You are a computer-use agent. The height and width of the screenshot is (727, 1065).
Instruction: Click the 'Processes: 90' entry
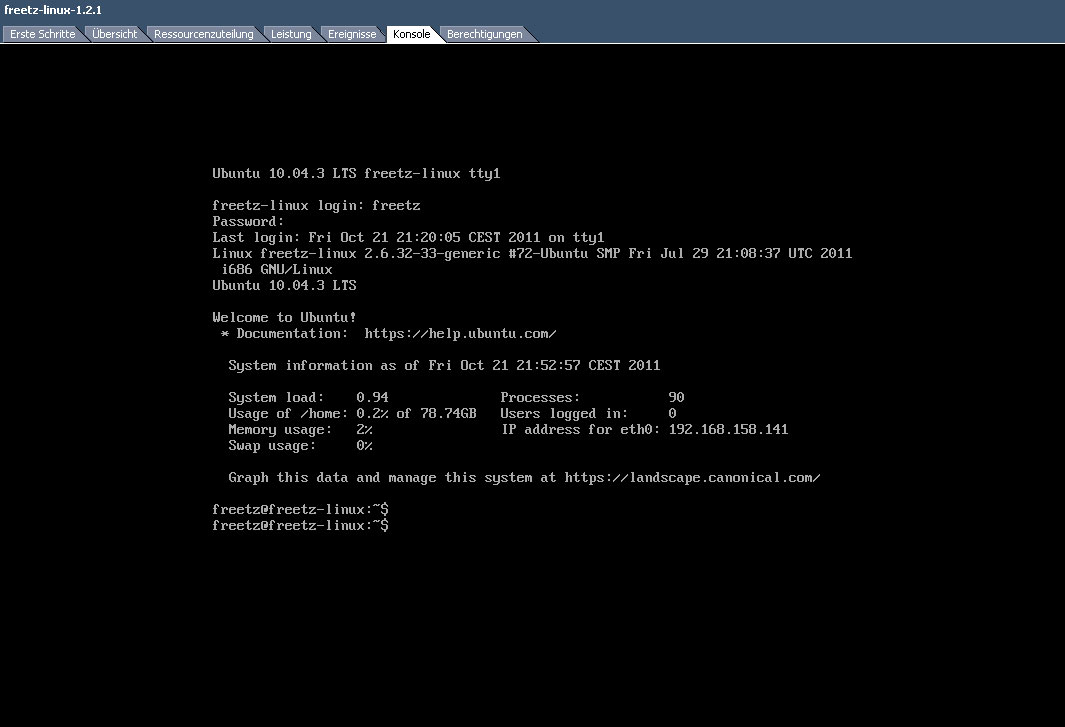[592, 398]
